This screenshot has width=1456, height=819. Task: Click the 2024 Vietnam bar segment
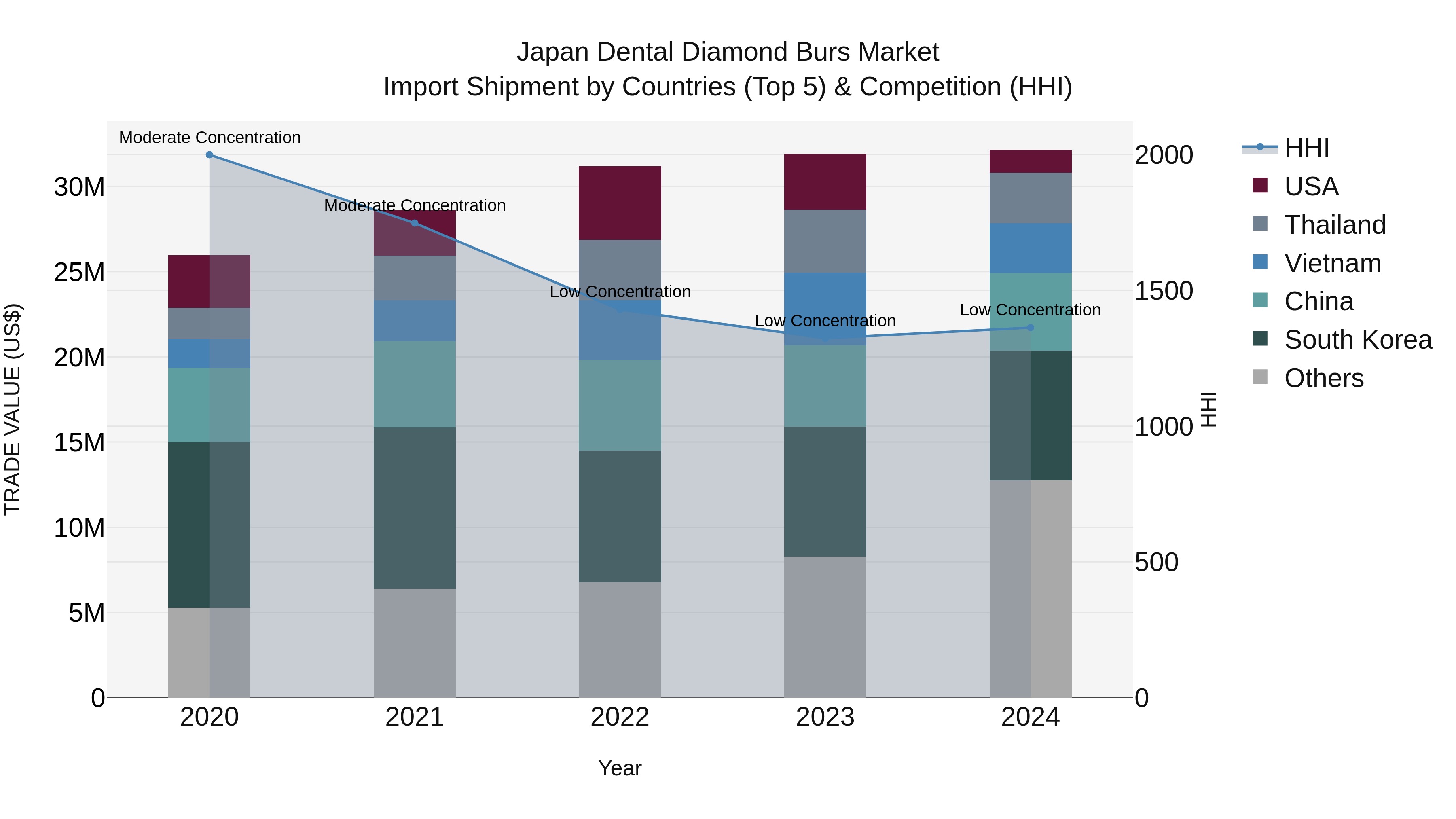point(1031,248)
